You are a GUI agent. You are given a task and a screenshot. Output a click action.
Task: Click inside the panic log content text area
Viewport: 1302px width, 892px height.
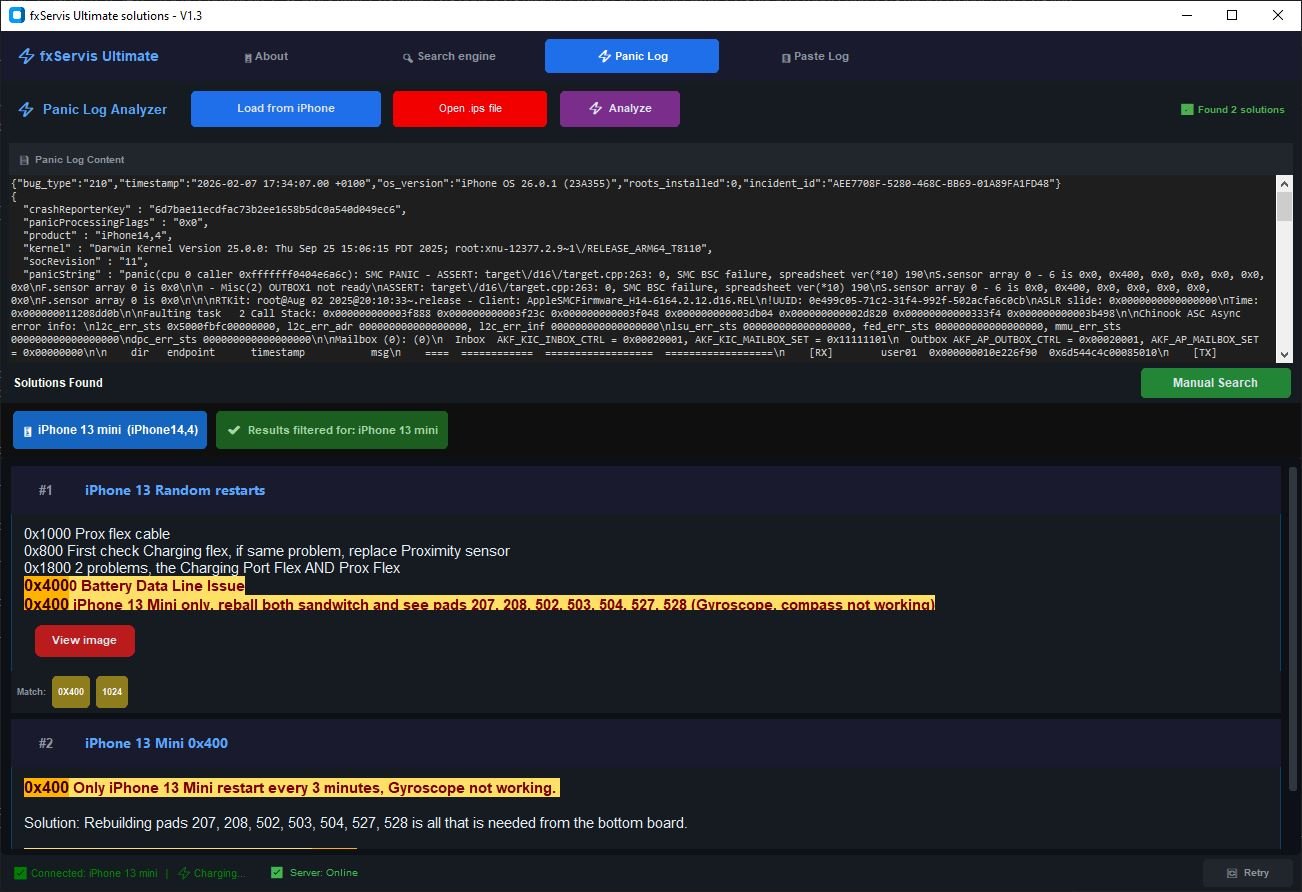[642, 268]
